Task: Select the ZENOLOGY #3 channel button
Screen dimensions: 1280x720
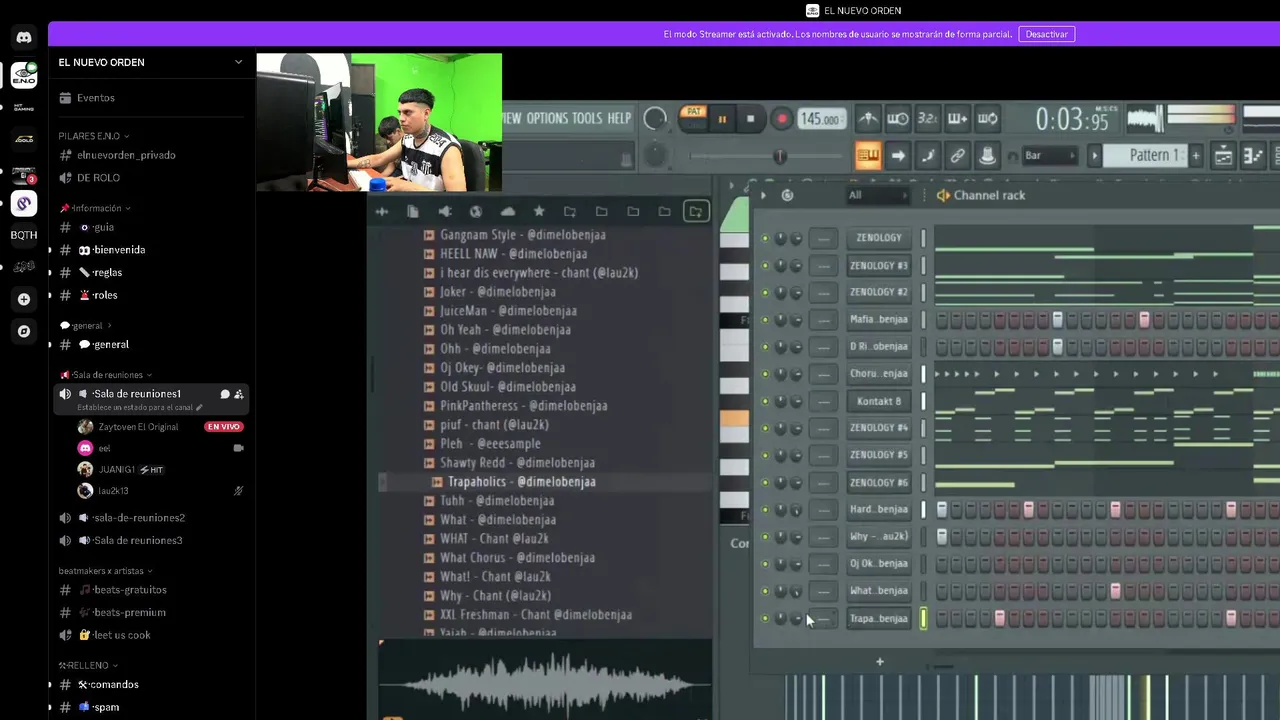Action: pos(878,265)
